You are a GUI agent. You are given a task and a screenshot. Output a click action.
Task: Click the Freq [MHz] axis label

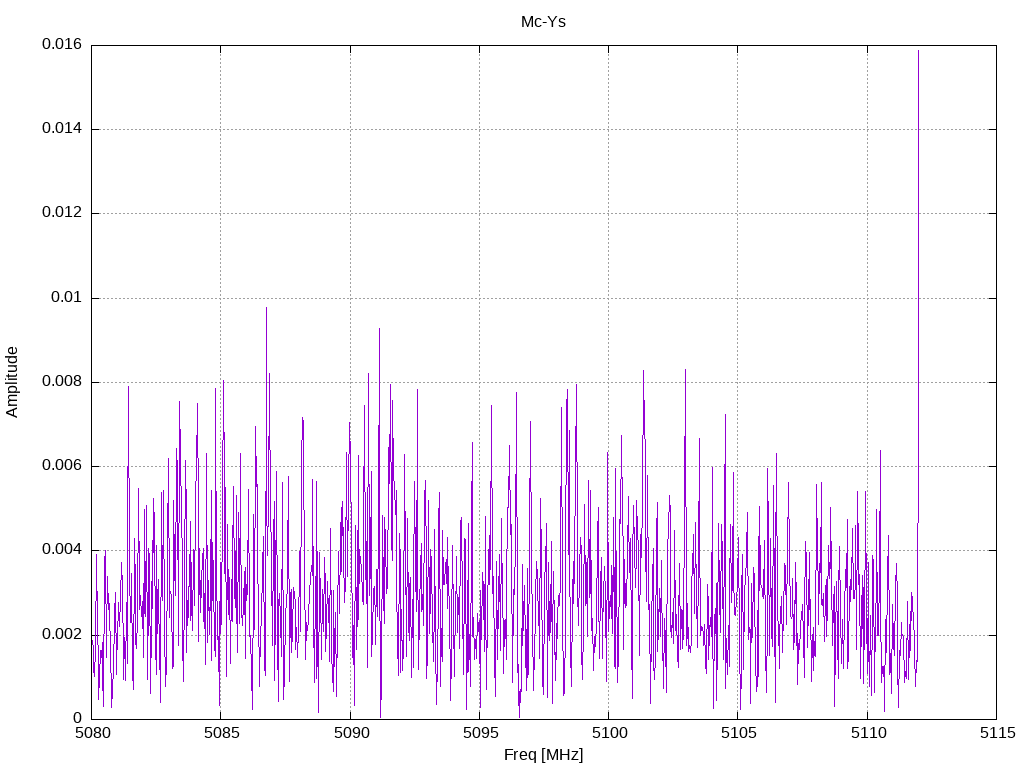543,755
